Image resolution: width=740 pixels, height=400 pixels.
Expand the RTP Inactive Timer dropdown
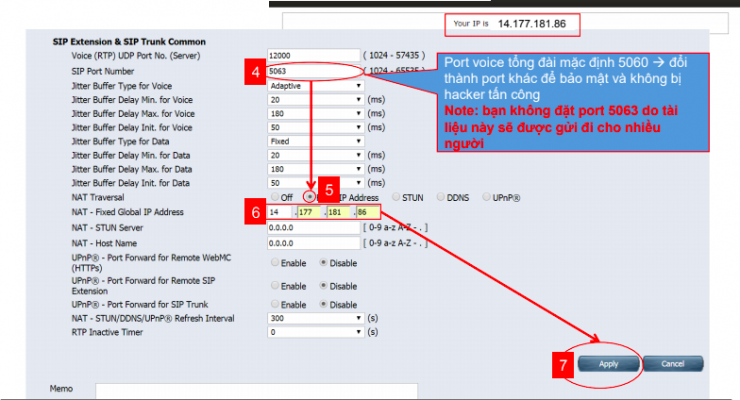(x=315, y=331)
